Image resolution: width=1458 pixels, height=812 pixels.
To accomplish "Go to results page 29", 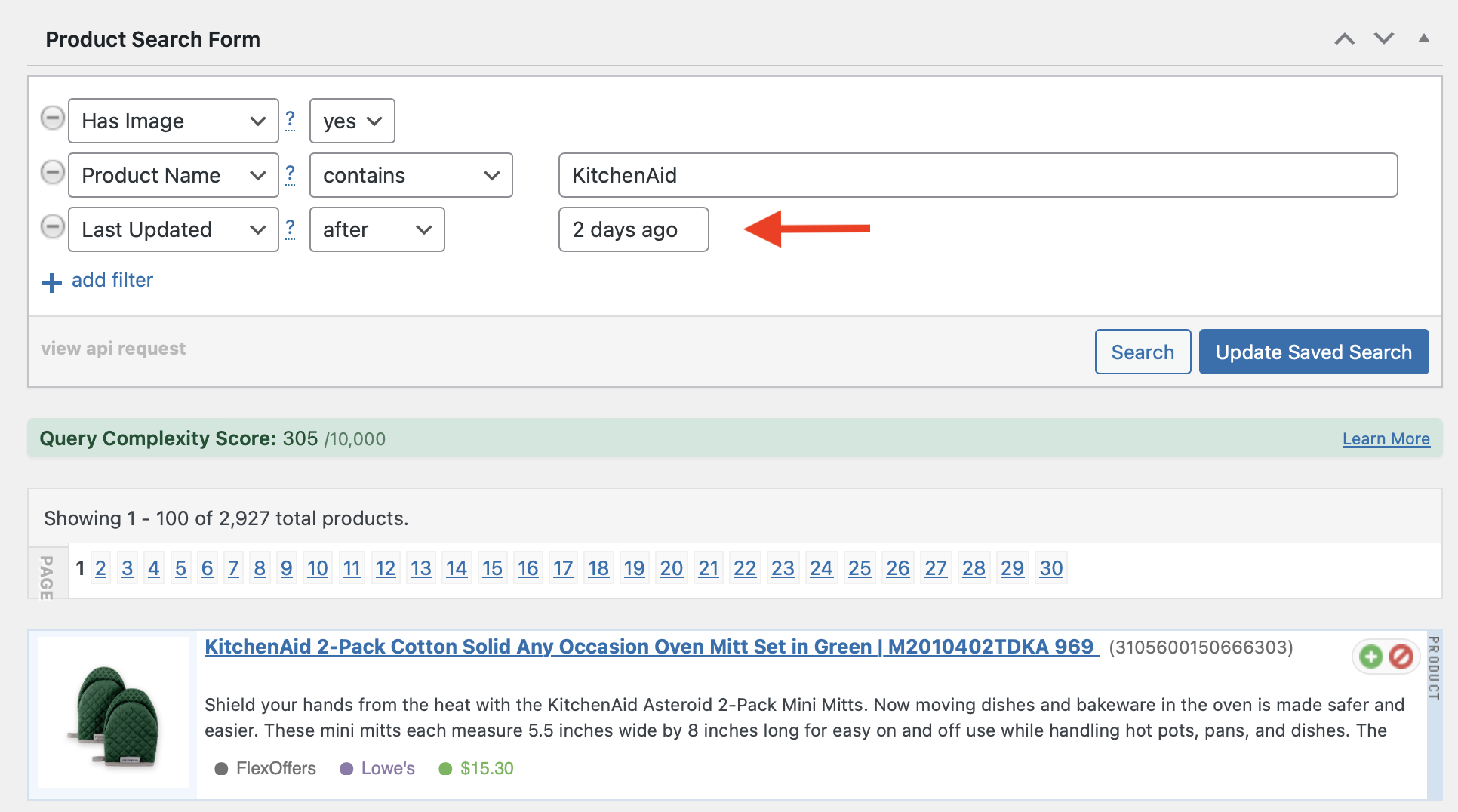I will click(1013, 568).
